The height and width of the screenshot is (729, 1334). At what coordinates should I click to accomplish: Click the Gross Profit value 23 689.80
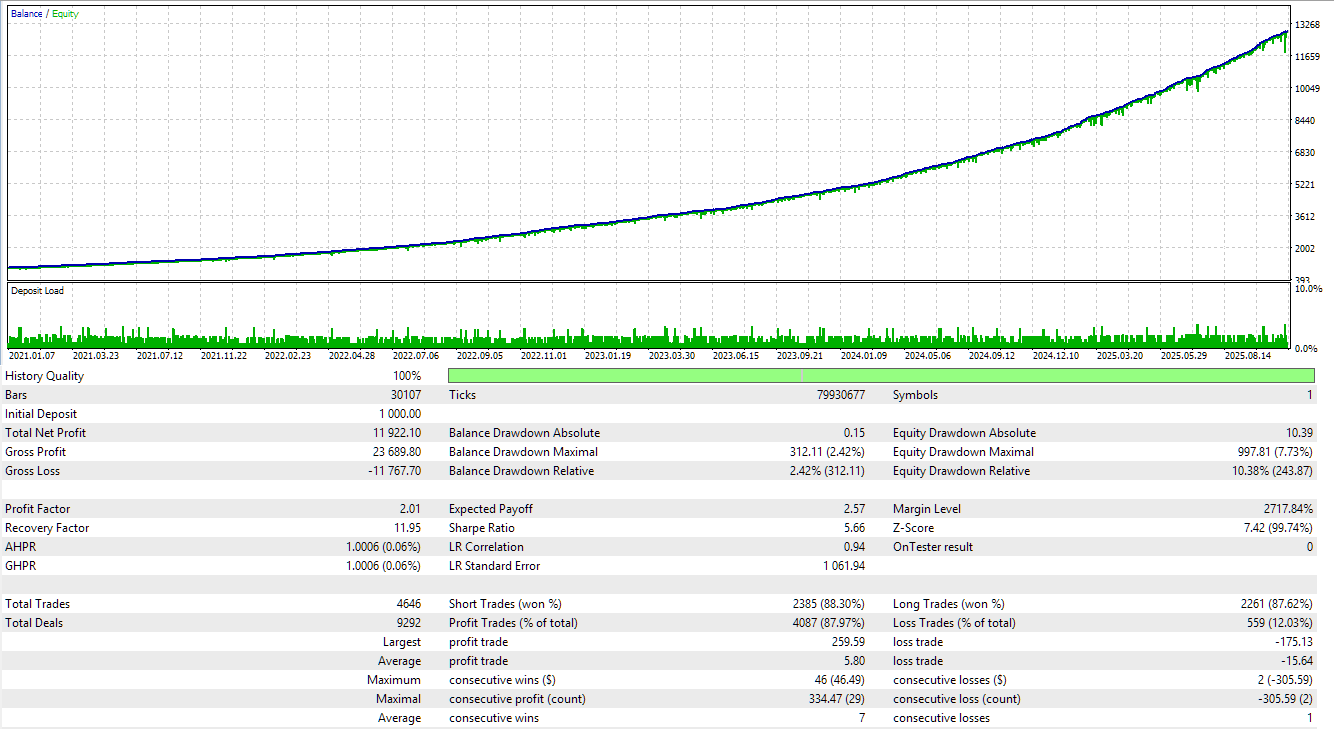click(x=397, y=452)
